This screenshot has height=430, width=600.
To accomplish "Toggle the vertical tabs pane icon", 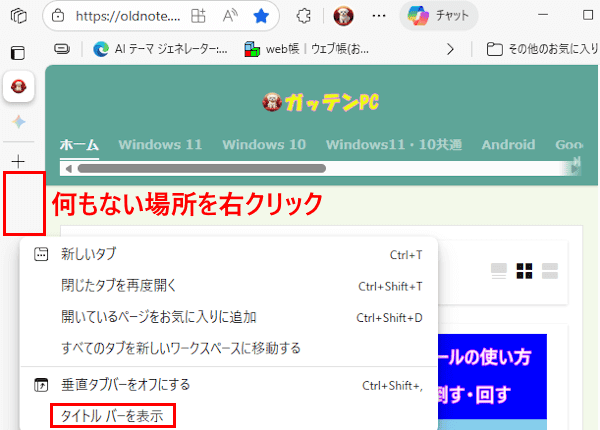I will point(18,53).
